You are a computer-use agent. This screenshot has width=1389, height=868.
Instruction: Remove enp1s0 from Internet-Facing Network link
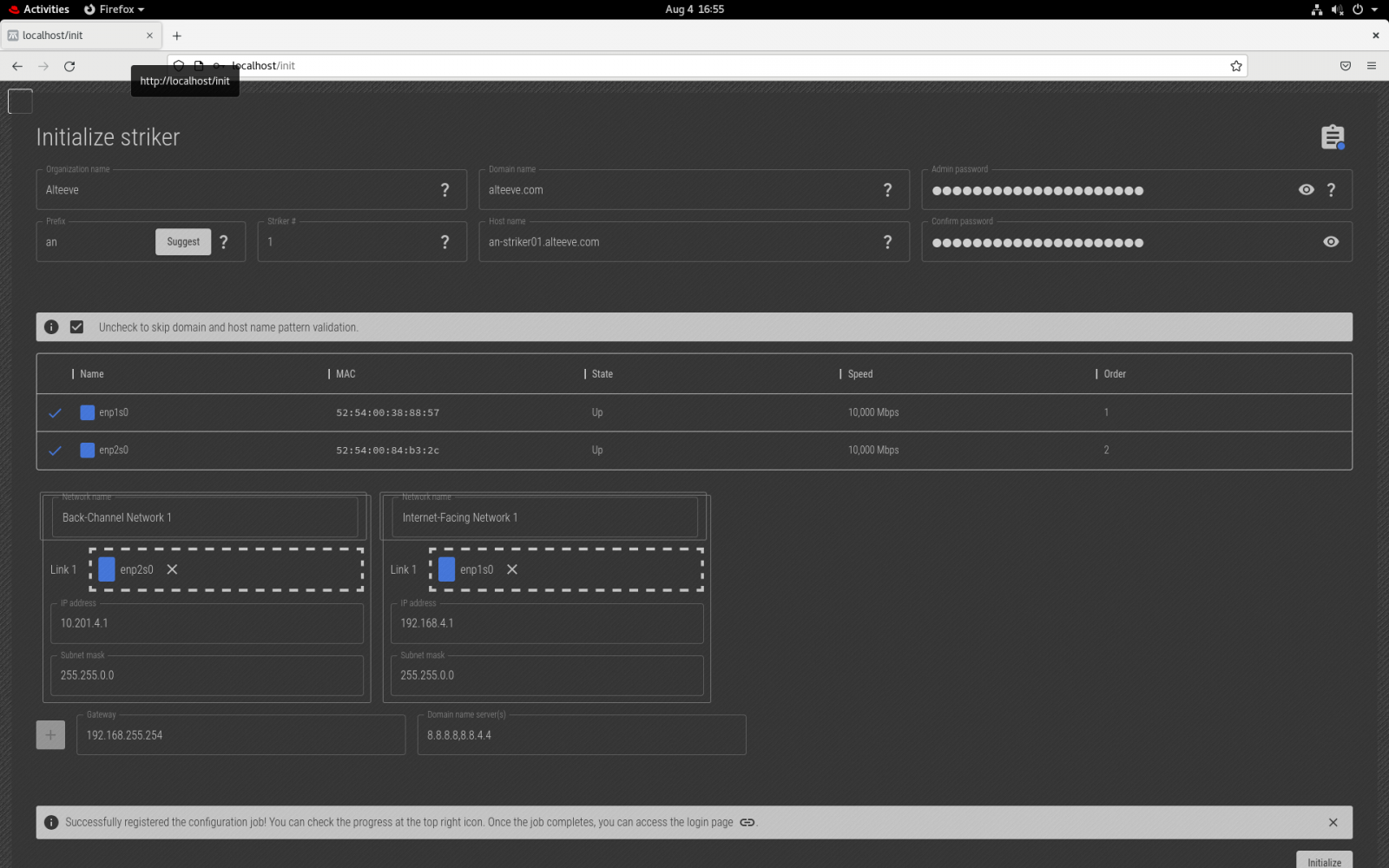(512, 569)
